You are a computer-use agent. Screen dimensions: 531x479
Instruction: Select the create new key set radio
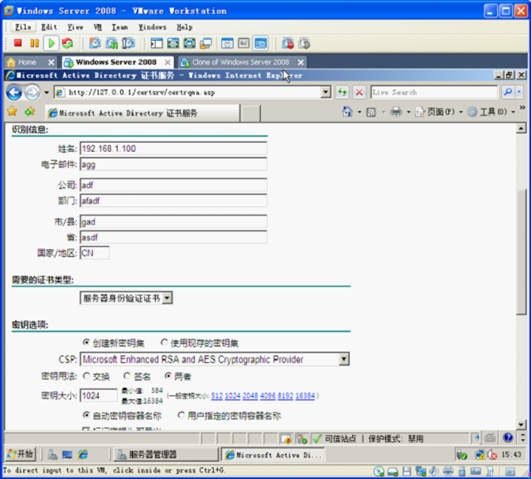(86, 342)
